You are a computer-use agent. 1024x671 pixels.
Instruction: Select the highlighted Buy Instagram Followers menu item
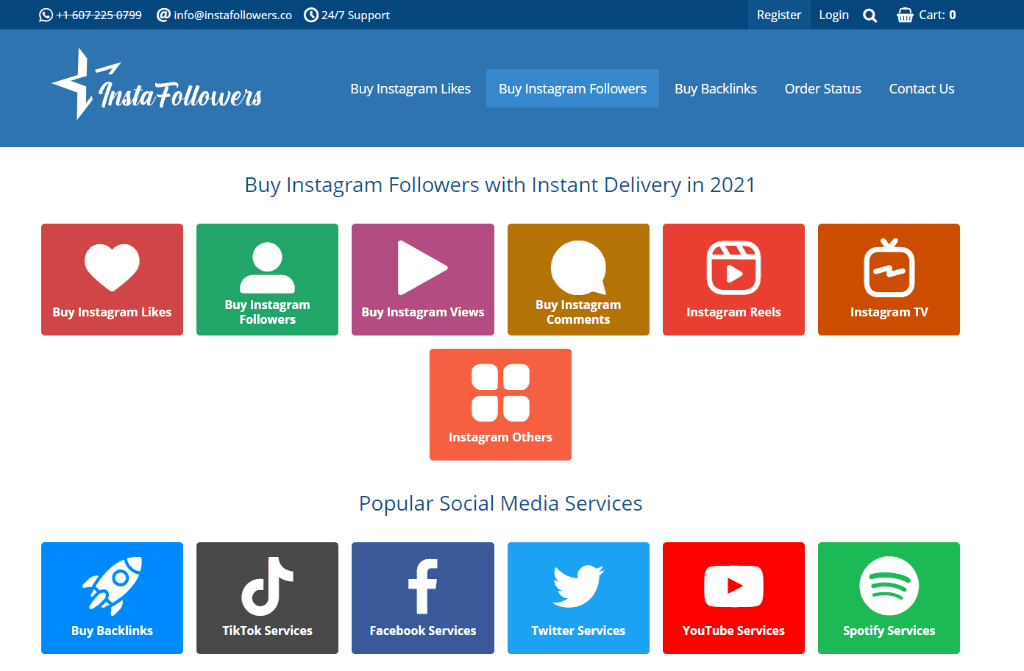click(572, 88)
